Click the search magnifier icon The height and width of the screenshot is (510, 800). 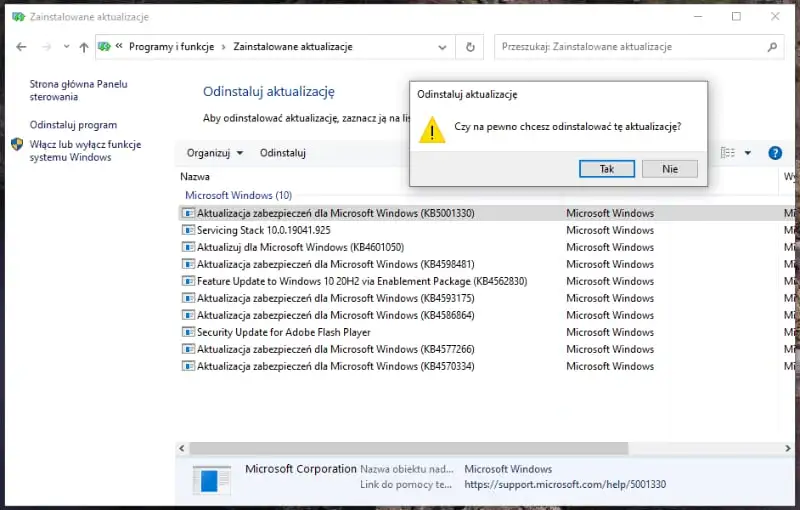coord(772,47)
